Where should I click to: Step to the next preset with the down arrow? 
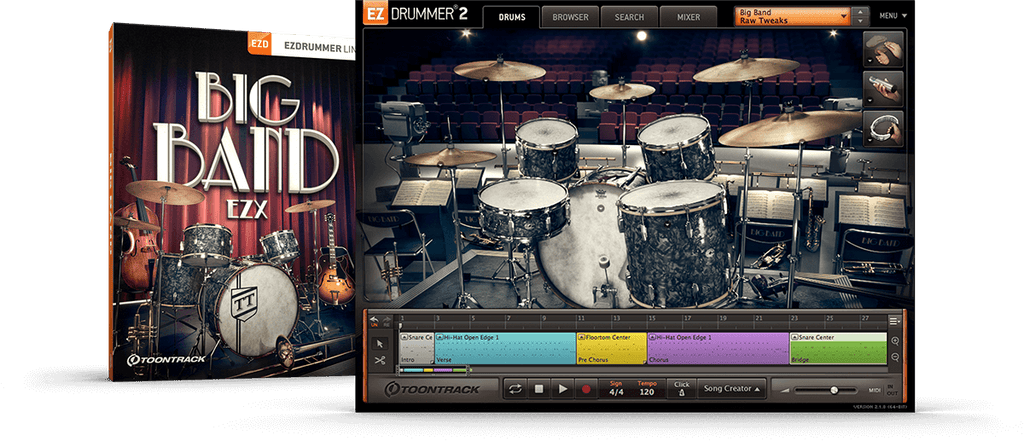pyautogui.click(x=862, y=20)
